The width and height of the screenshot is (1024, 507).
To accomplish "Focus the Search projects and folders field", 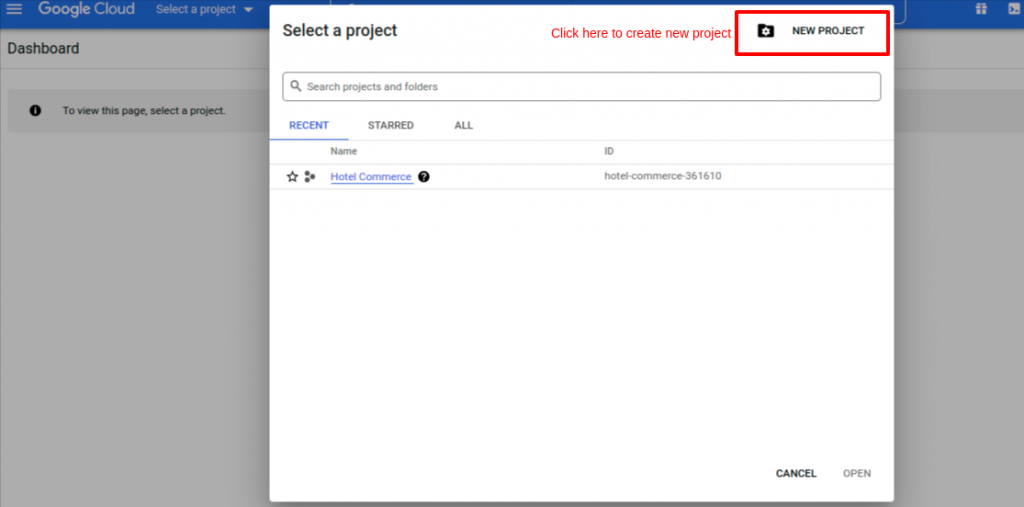I will (581, 86).
